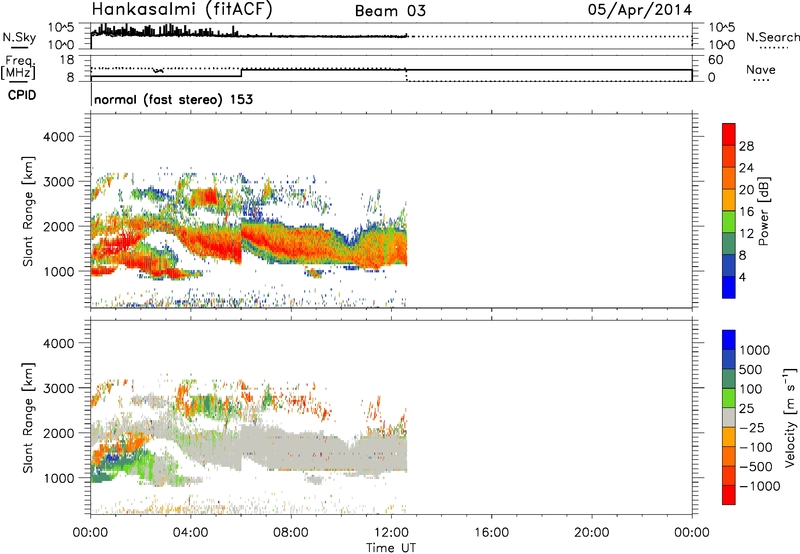800x554 pixels.
Task: Click the 18 frequency axis label
Action: (x=67, y=60)
